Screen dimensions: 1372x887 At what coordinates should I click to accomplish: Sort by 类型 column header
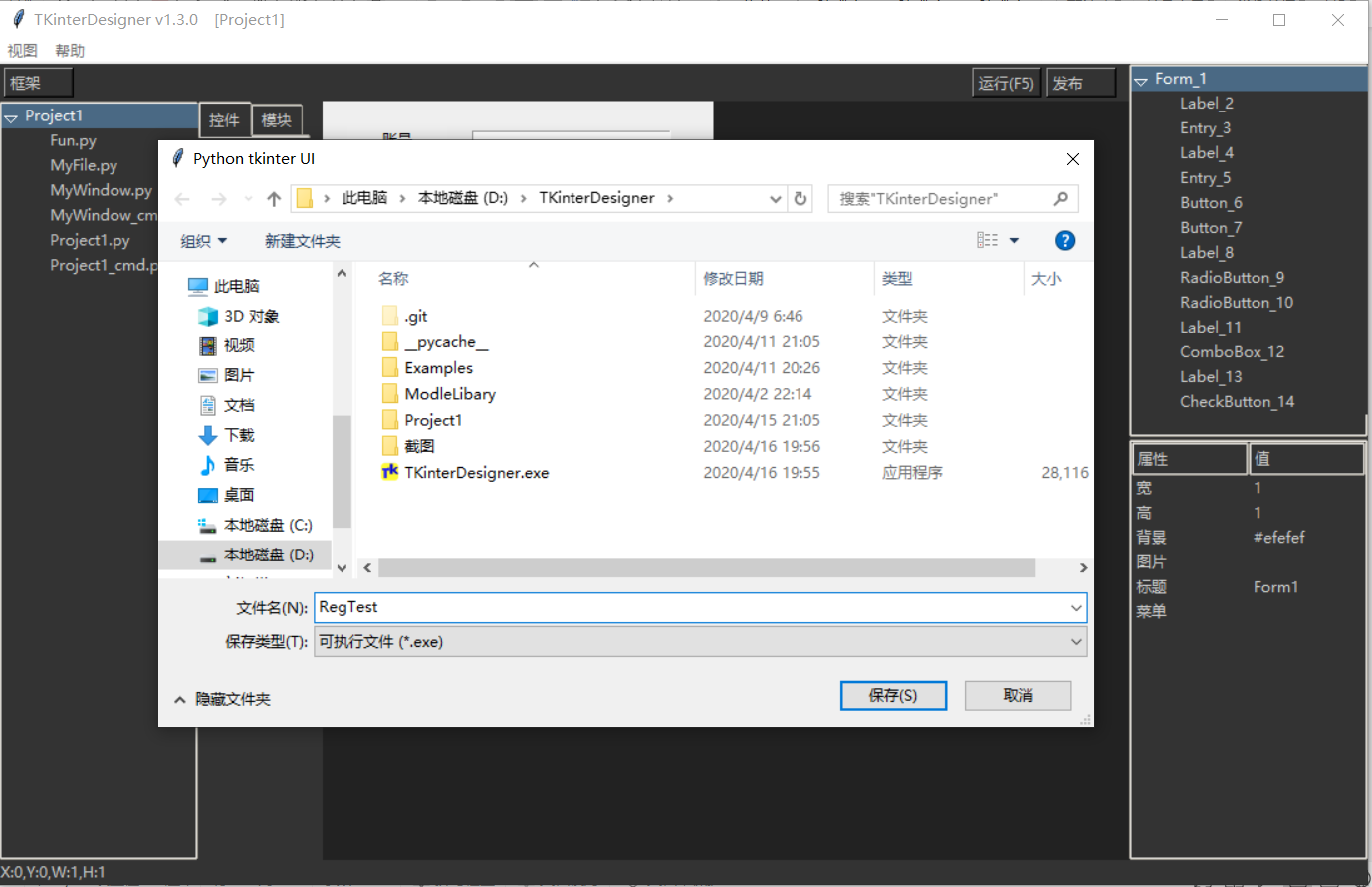(x=897, y=279)
